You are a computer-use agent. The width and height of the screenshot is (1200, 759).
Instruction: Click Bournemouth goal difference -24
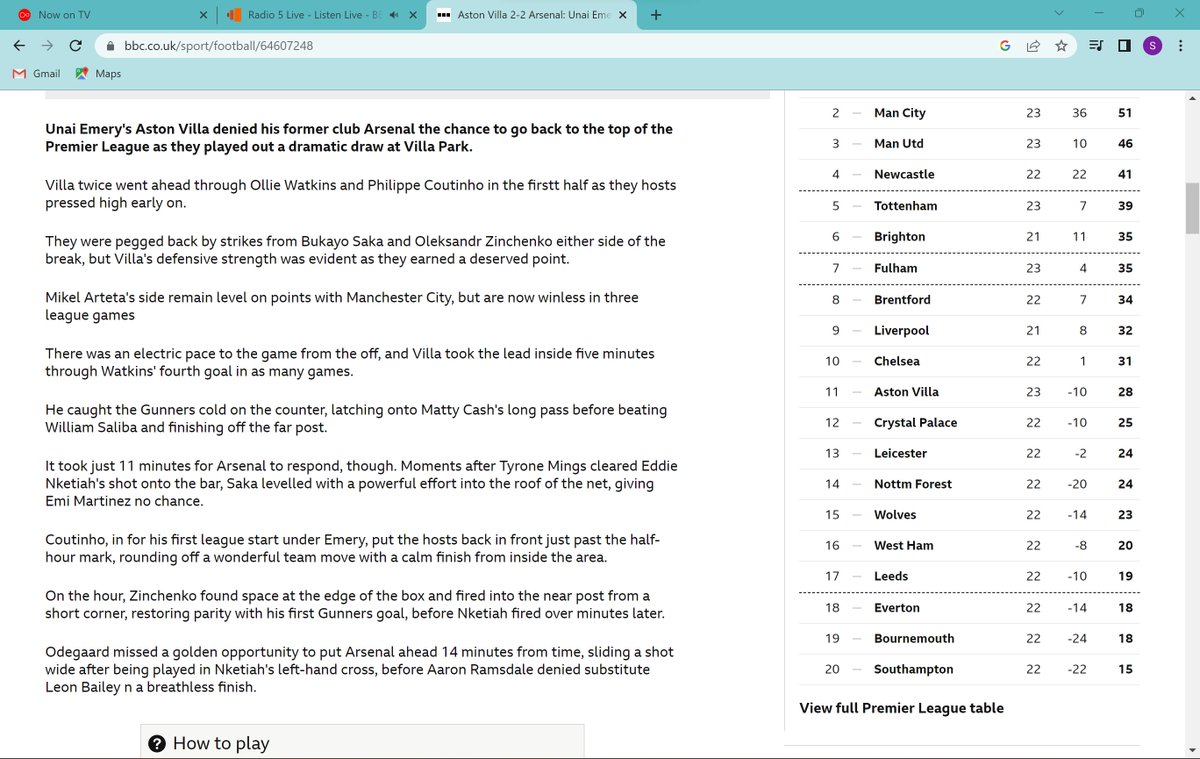pyautogui.click(x=1078, y=639)
